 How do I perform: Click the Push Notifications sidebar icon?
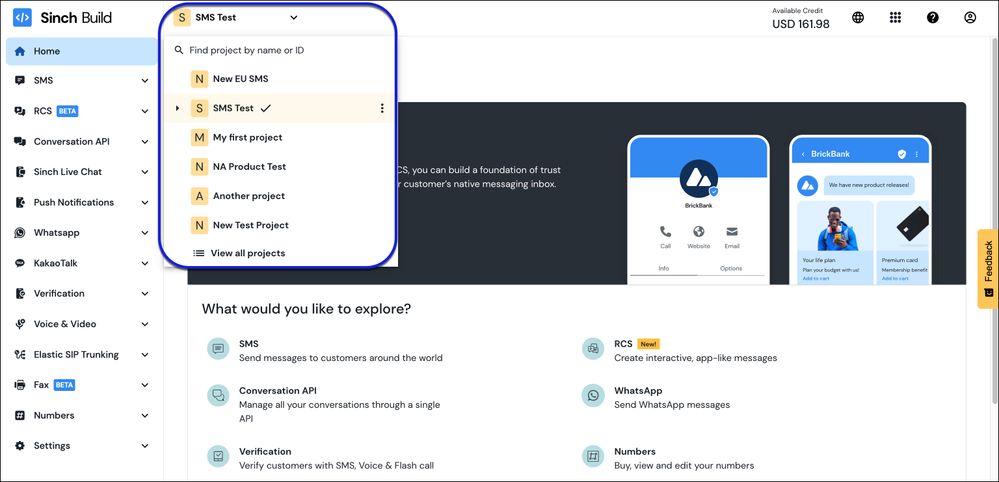pos(20,202)
